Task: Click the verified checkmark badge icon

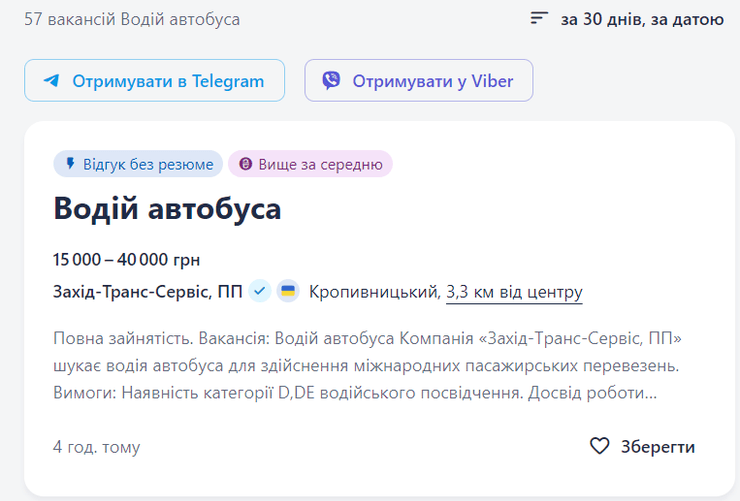Action: click(x=260, y=292)
